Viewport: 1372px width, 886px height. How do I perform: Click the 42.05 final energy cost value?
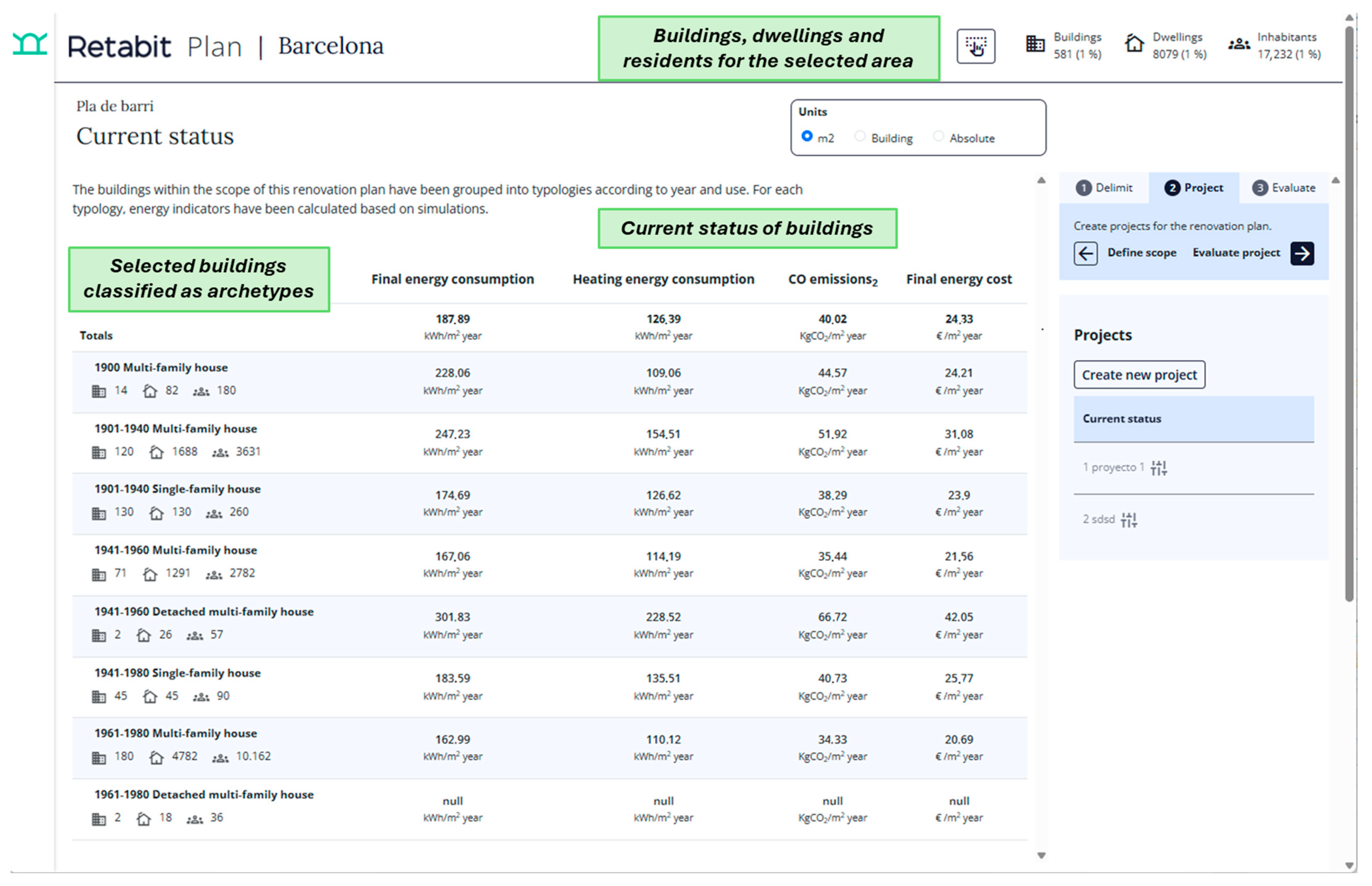coord(959,617)
